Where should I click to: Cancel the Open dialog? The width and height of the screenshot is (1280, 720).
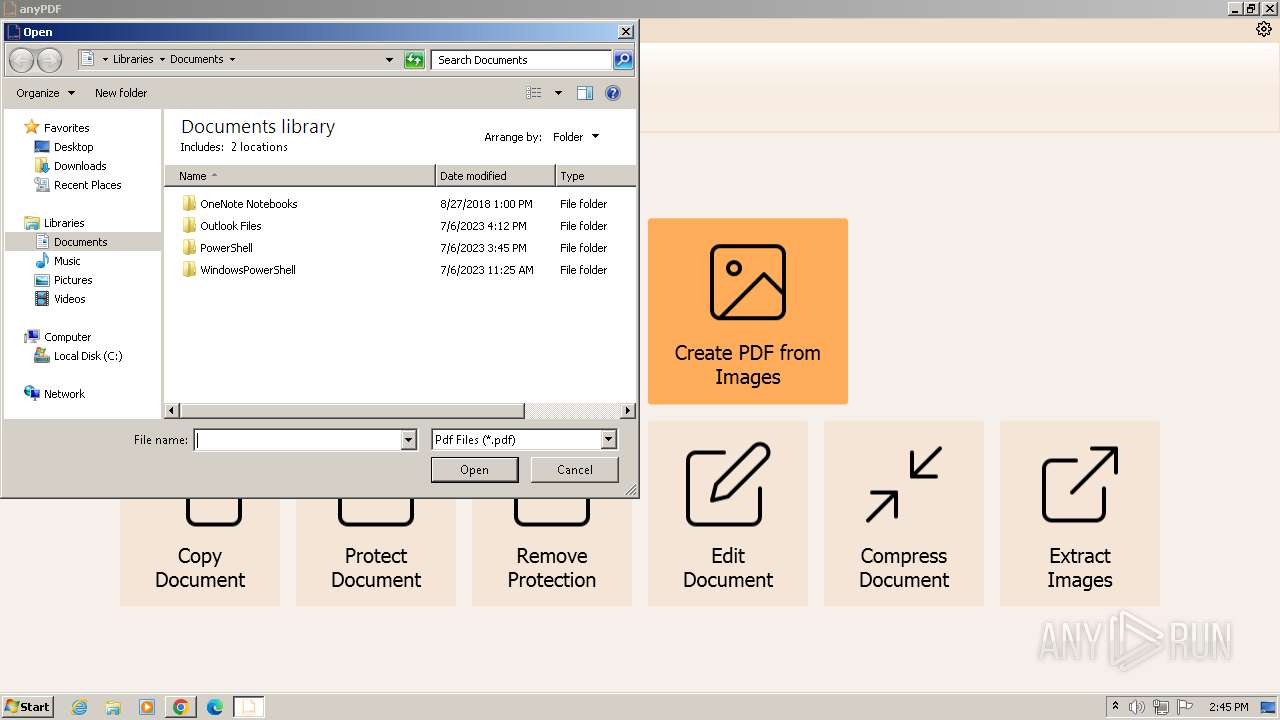click(x=575, y=470)
